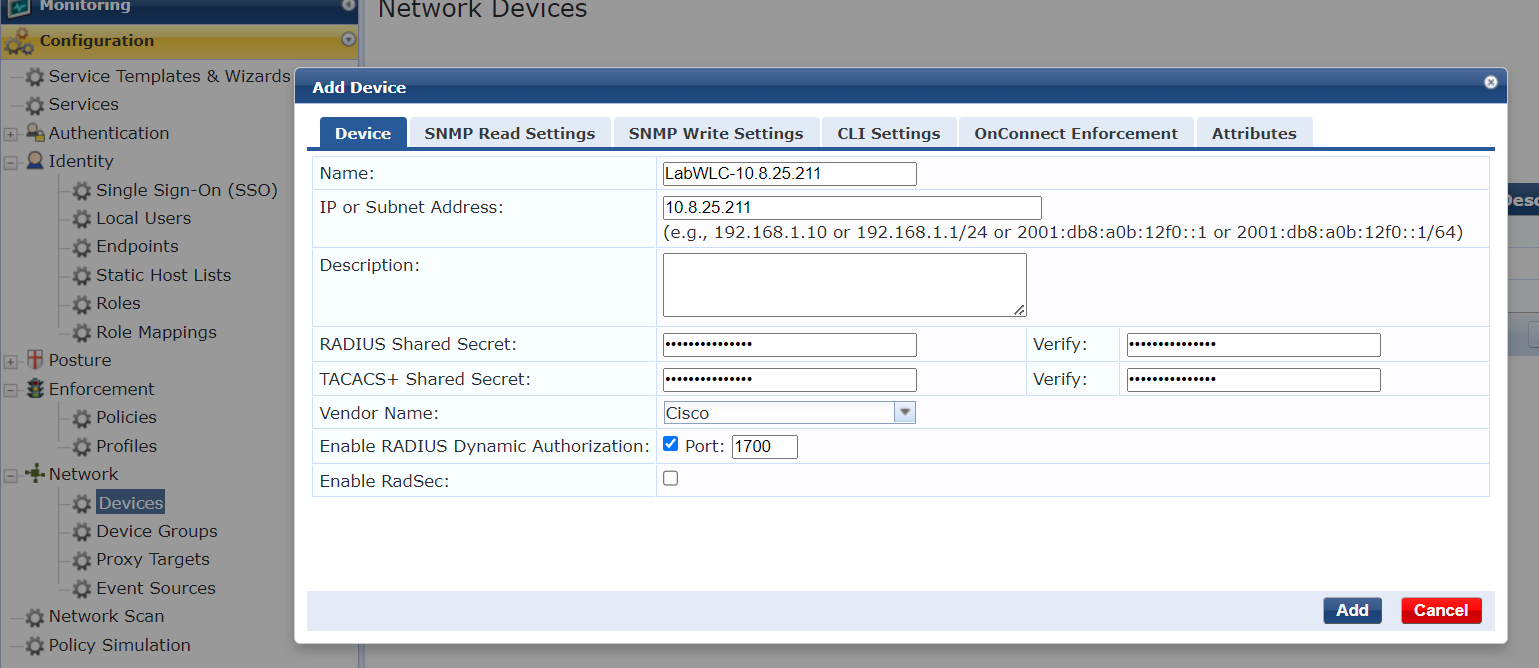The width and height of the screenshot is (1539, 668).
Task: Open the Proxy Targets page
Action: click(153, 559)
